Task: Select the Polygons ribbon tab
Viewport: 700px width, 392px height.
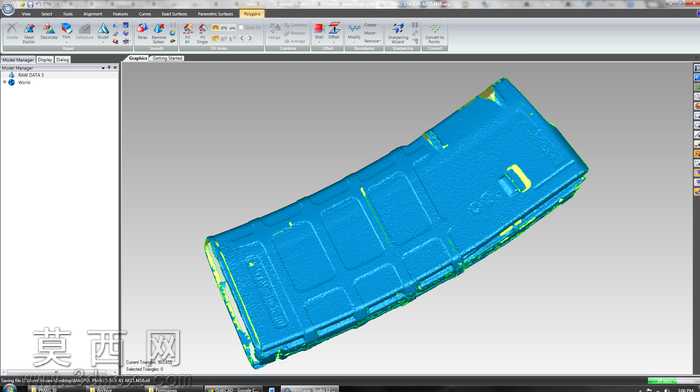Action: [x=252, y=14]
